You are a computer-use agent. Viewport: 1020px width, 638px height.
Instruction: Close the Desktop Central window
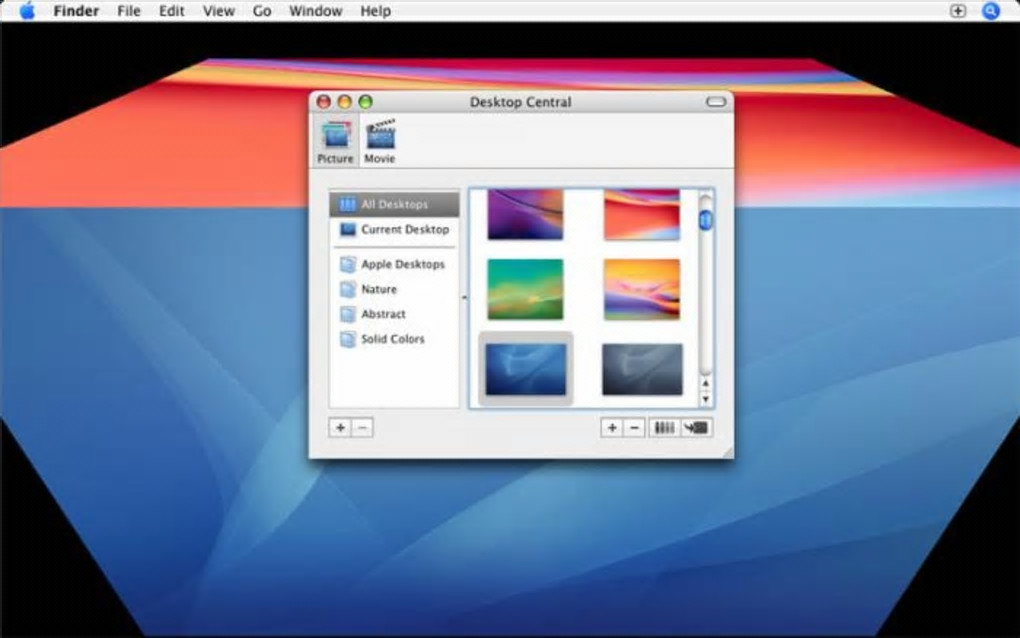tap(323, 101)
